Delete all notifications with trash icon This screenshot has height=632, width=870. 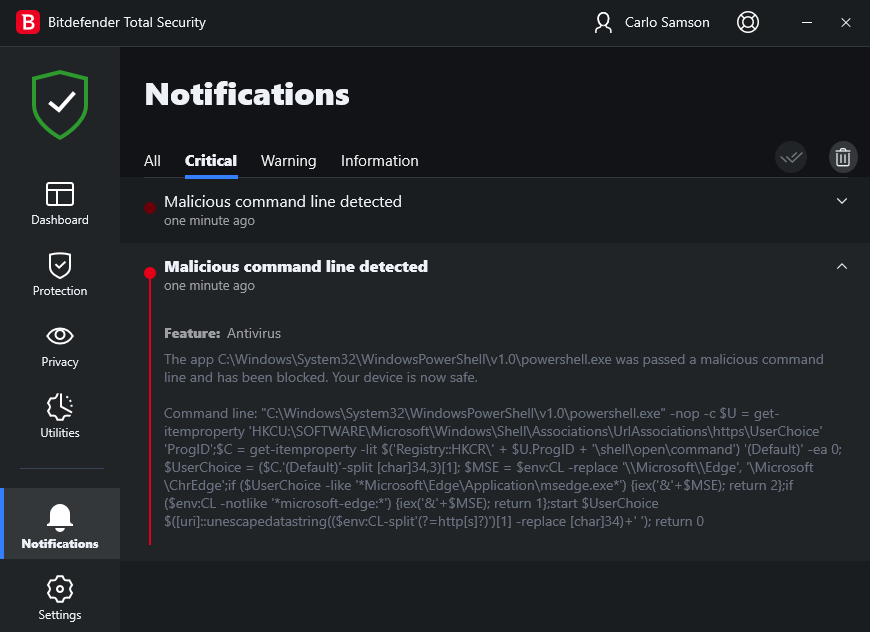click(843, 157)
